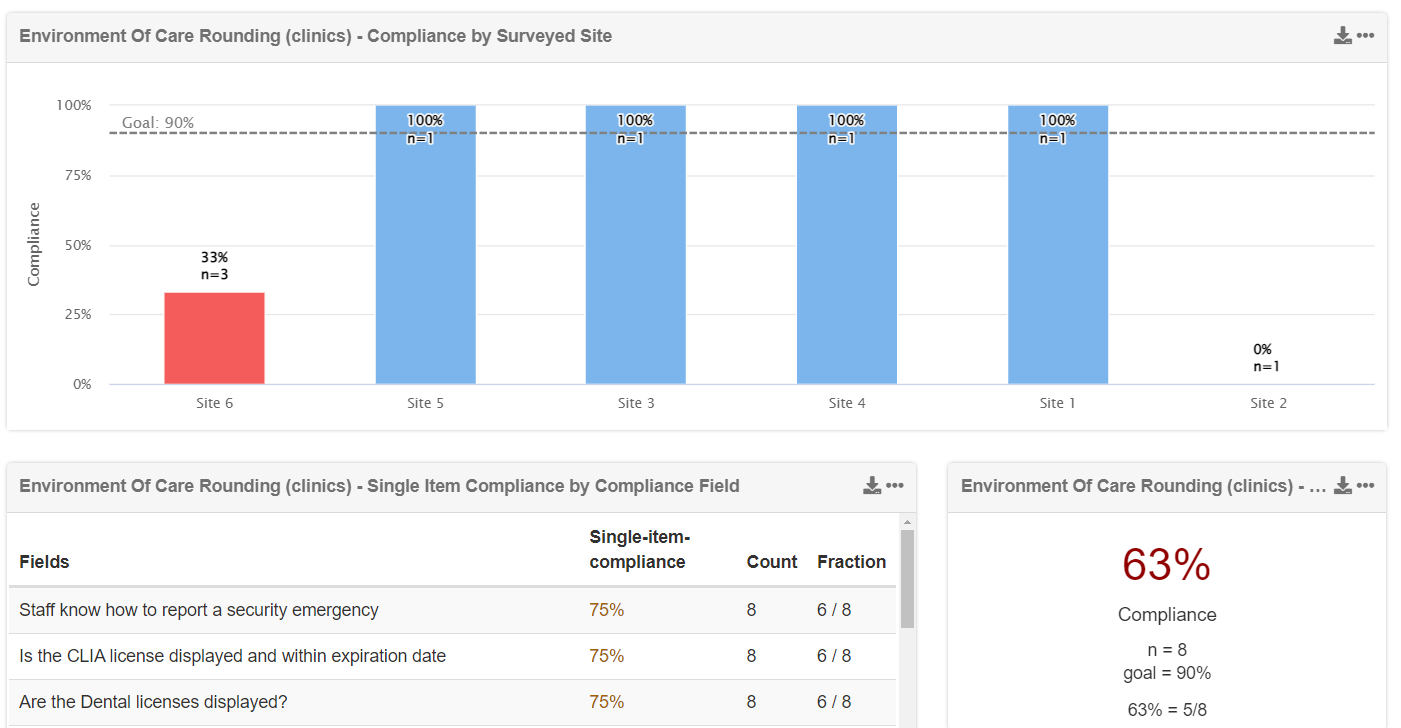This screenshot has width=1401, height=728.
Task: Sort by the Fields column header
Action: 44,561
